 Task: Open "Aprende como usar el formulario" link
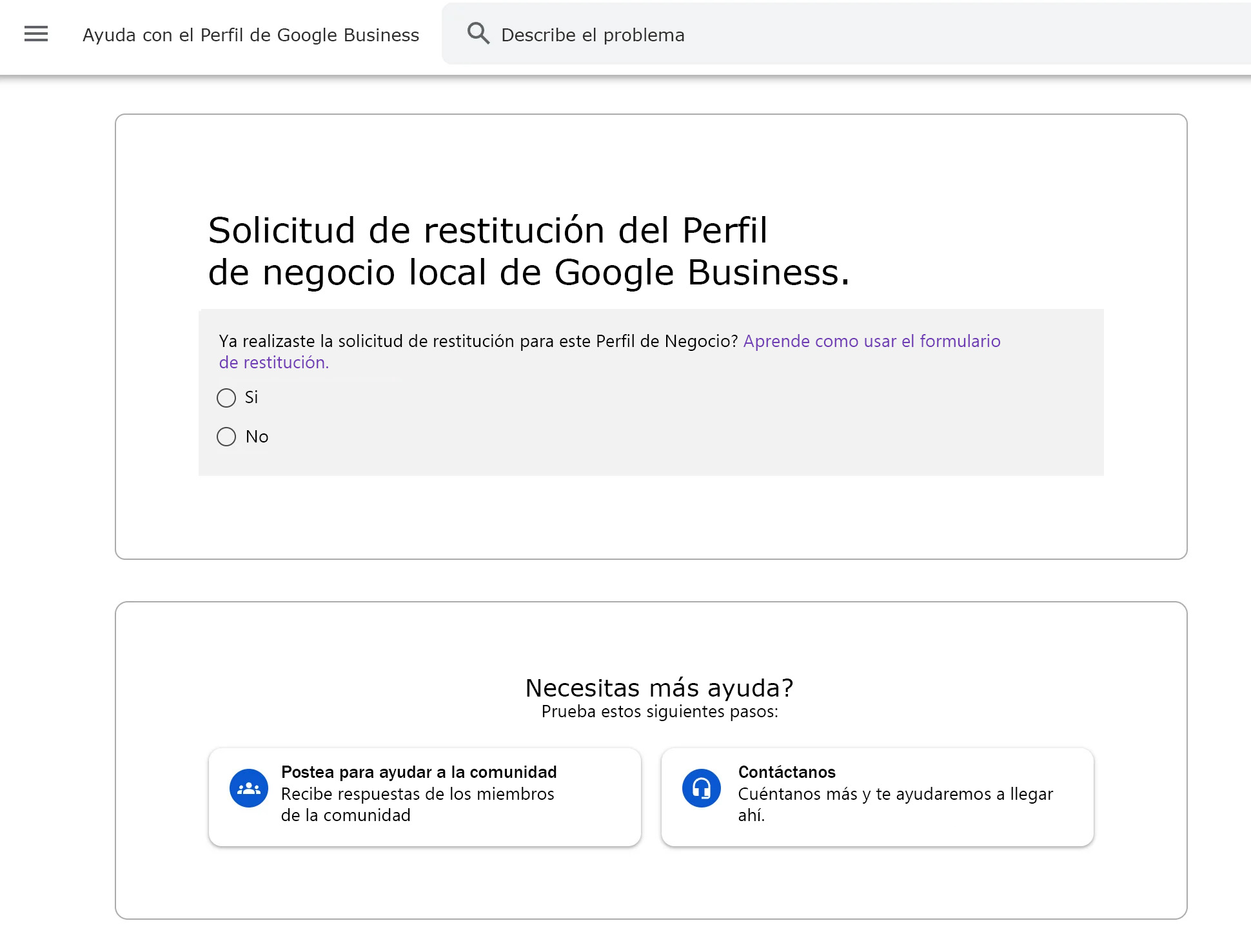point(871,341)
